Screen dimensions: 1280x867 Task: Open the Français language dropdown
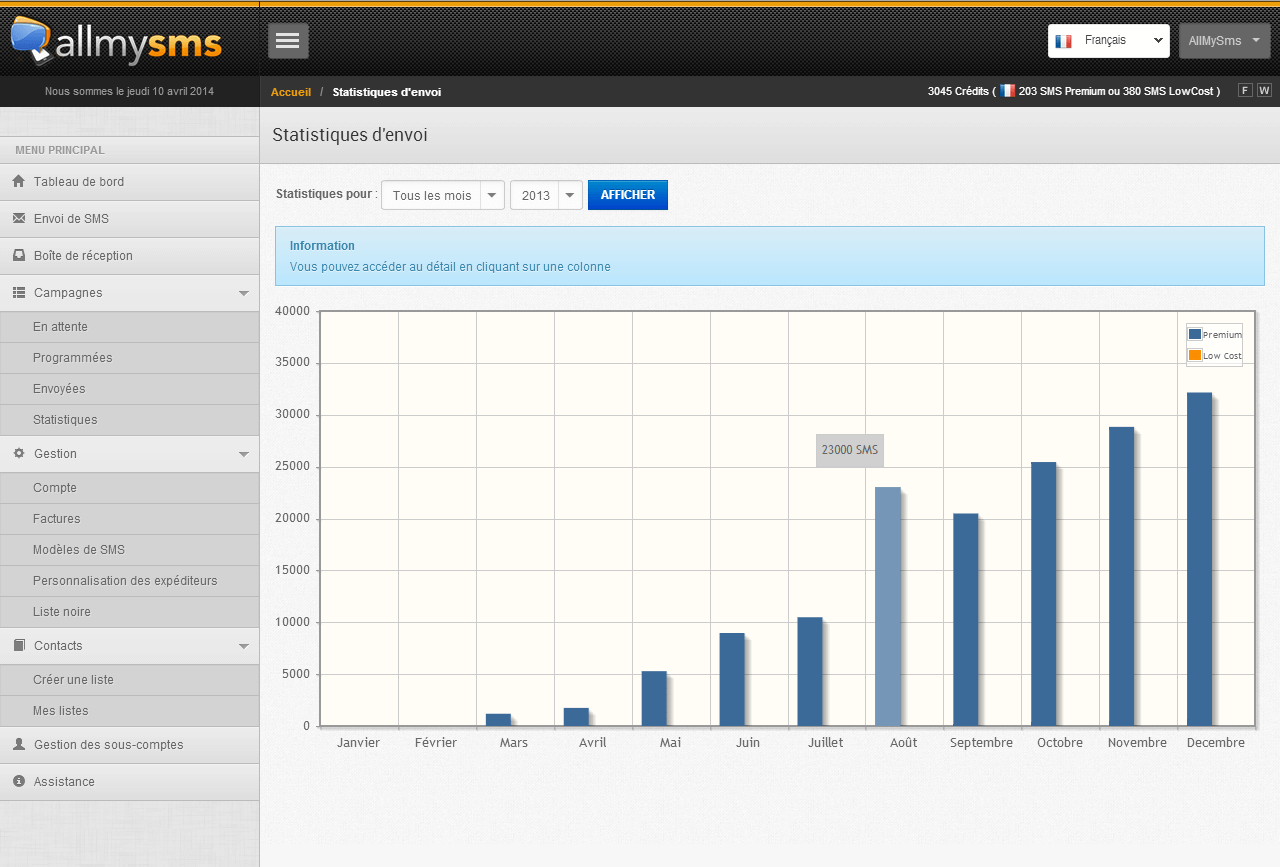click(1109, 41)
